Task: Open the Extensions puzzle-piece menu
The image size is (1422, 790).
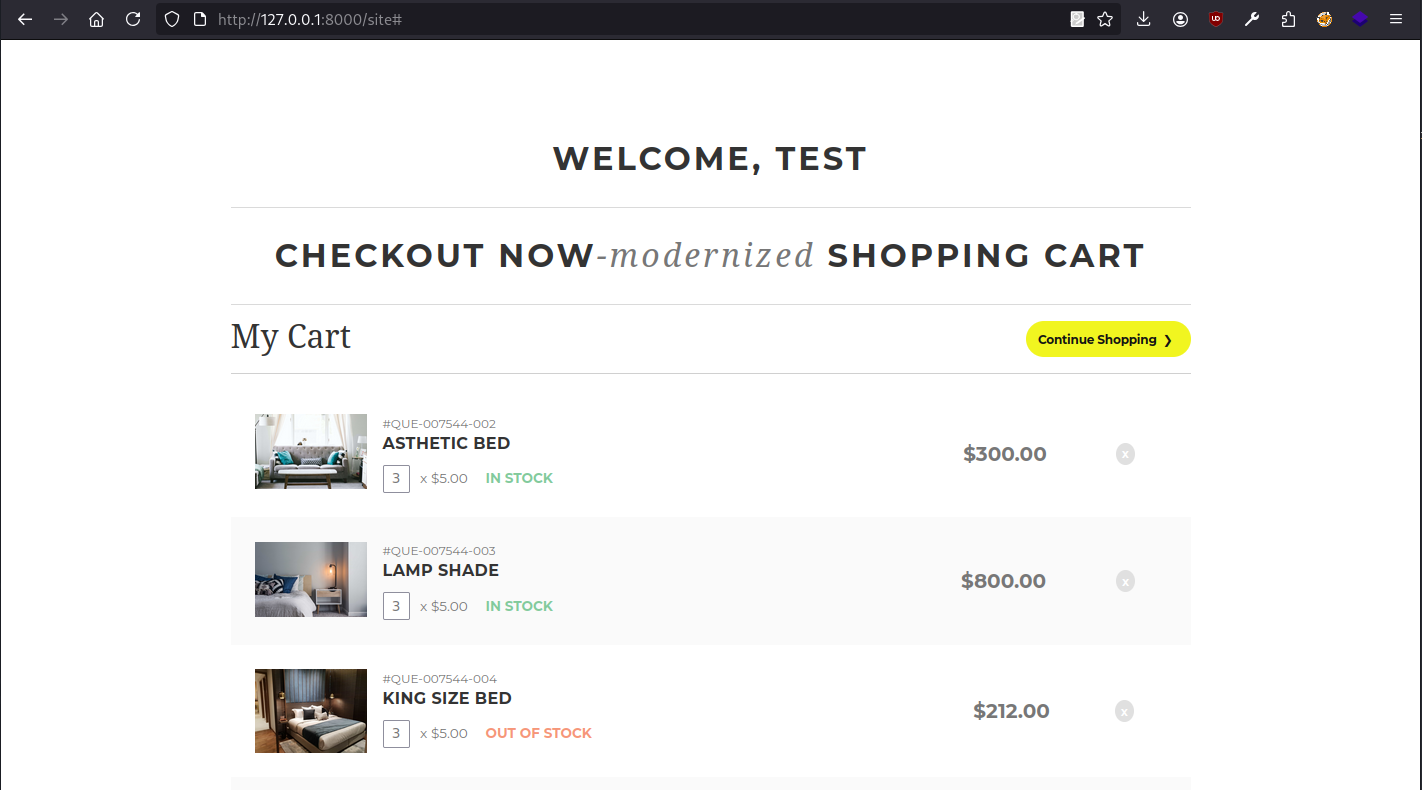Action: 1288,19
